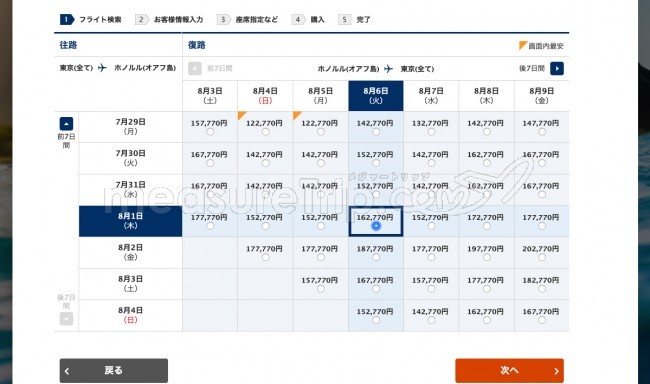The width and height of the screenshot is (650, 384).
Task: Click the 後7日間 label beside next arrow
Action: click(x=532, y=68)
